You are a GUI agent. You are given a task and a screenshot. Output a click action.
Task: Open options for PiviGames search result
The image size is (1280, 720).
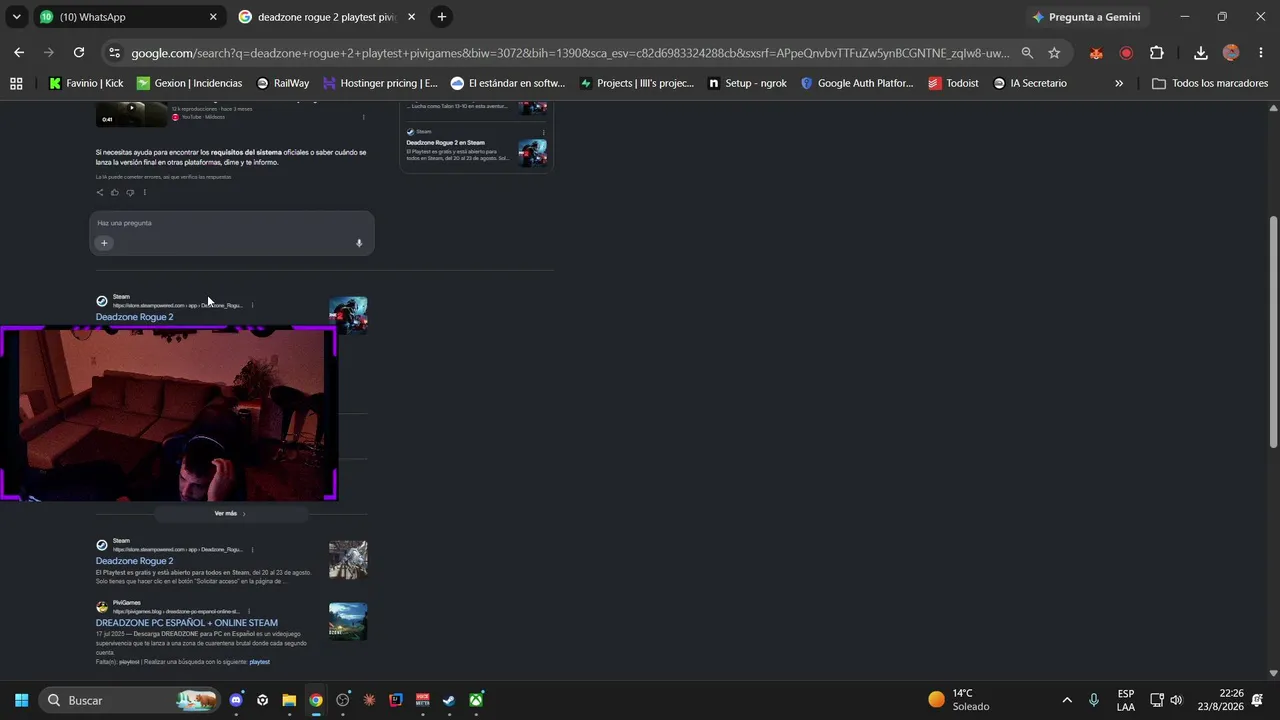point(249,611)
